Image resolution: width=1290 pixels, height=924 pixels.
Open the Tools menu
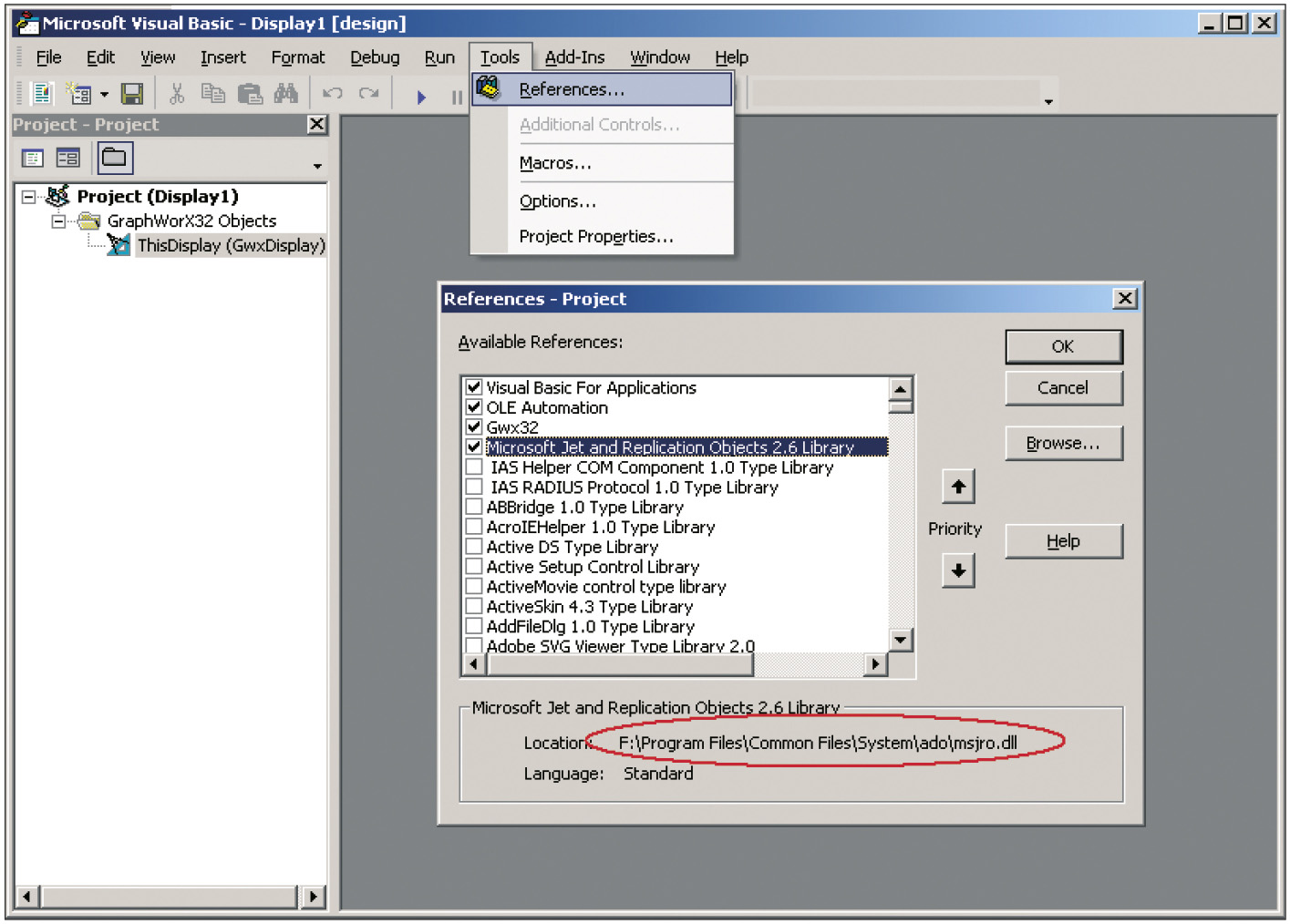501,57
